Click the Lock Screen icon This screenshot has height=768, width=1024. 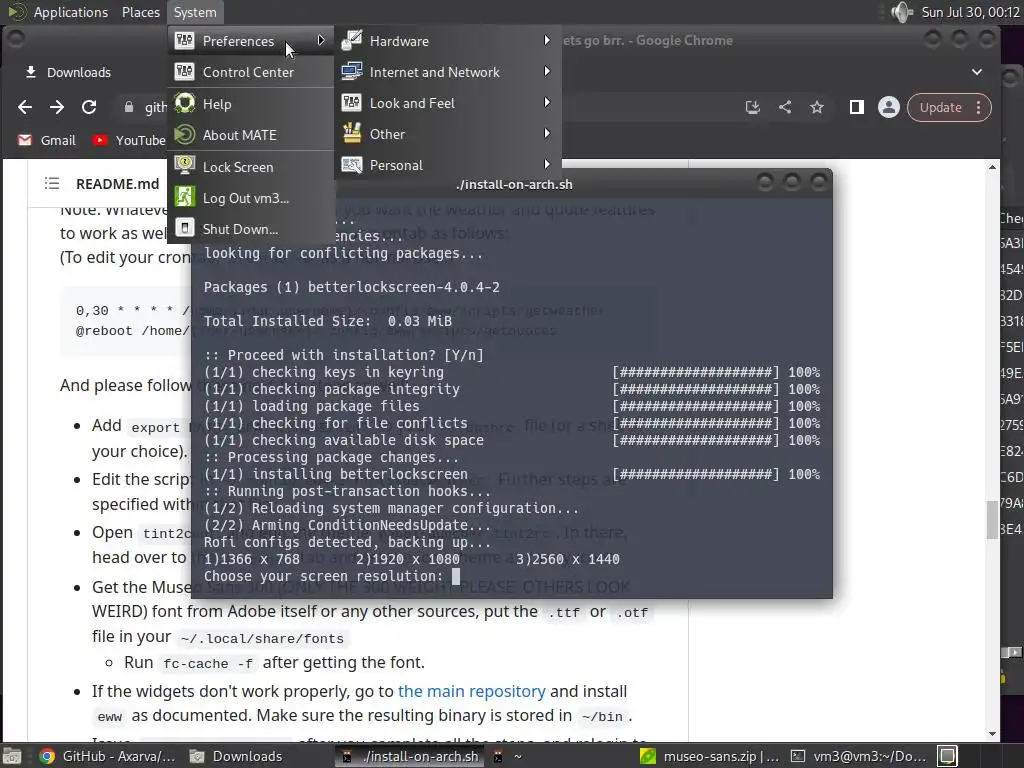point(184,166)
